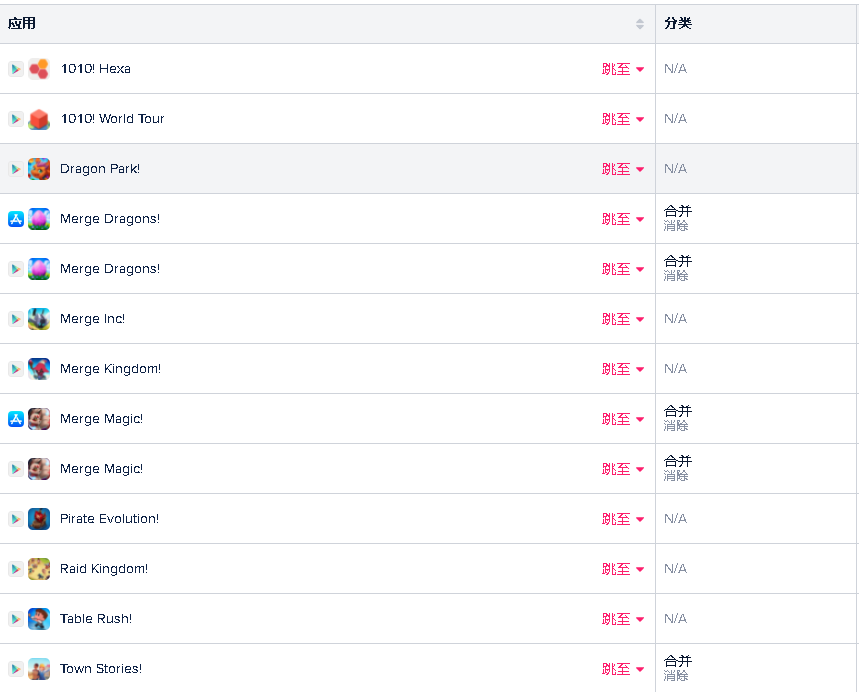Click the 1010! World Tour app icon

(x=39, y=119)
